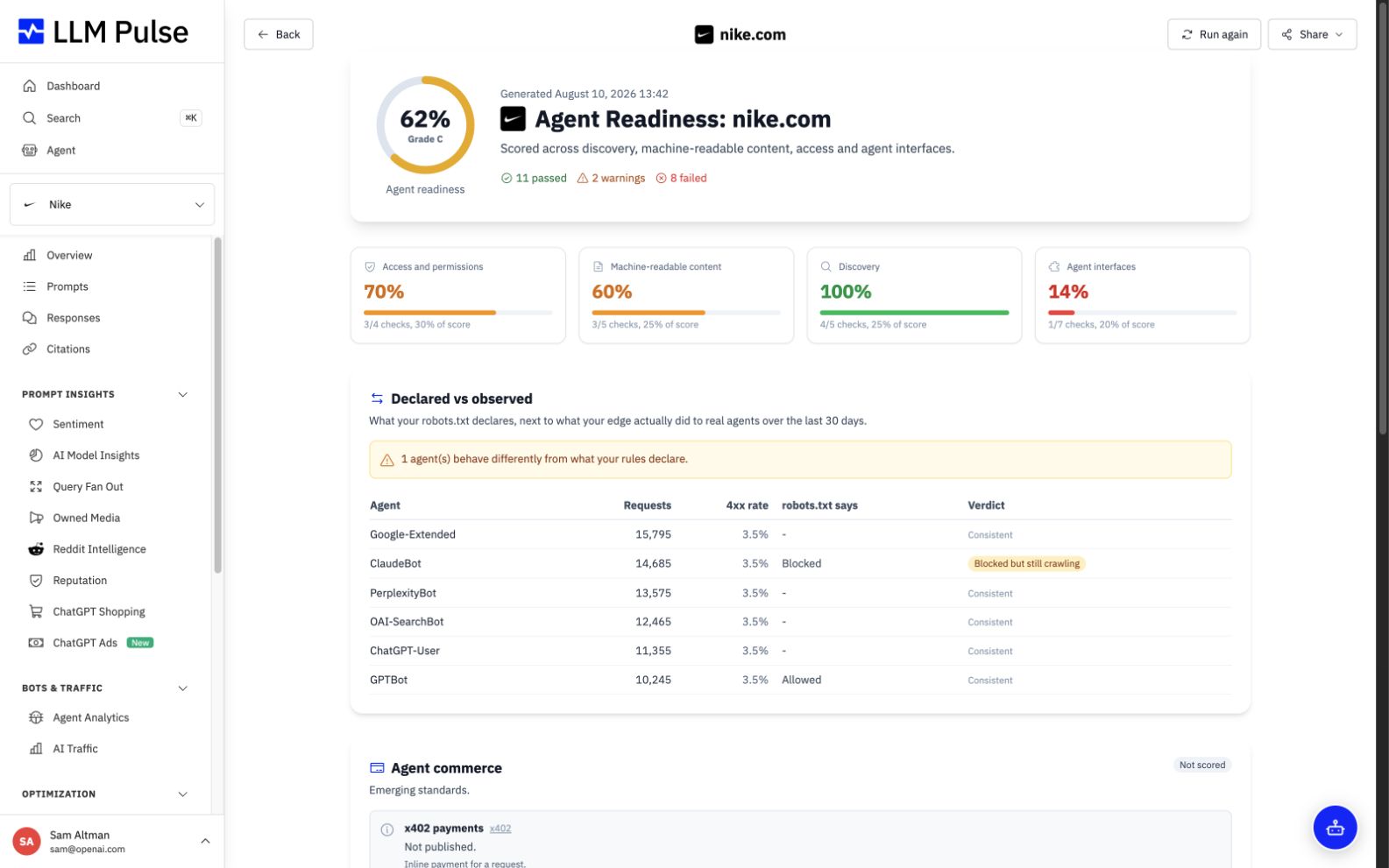The height and width of the screenshot is (868, 1389).
Task: Click the Nike swoosh logo beside the report title
Action: click(513, 118)
